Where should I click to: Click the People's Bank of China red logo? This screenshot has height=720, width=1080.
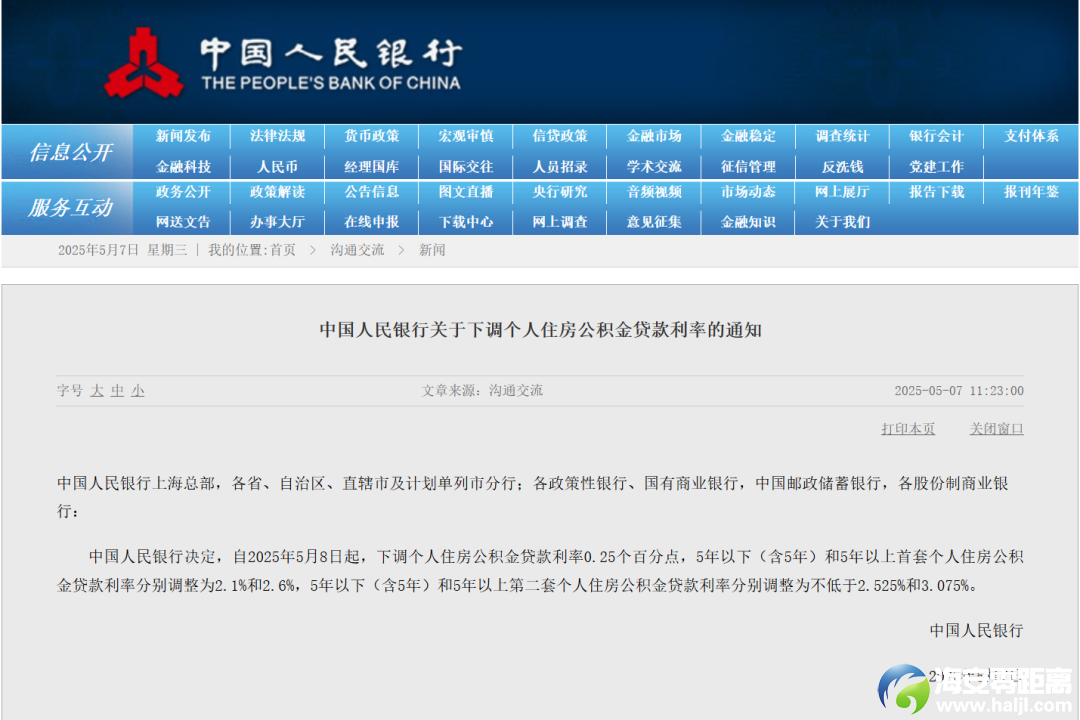coord(143,63)
